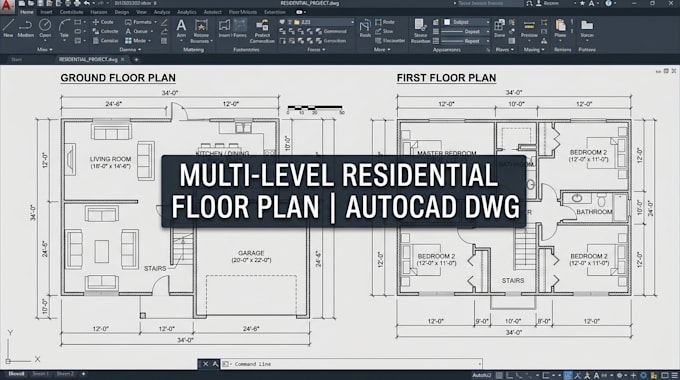Toggle ortho mode in the status bar
This screenshot has width=680, height=380.
(x=509, y=375)
